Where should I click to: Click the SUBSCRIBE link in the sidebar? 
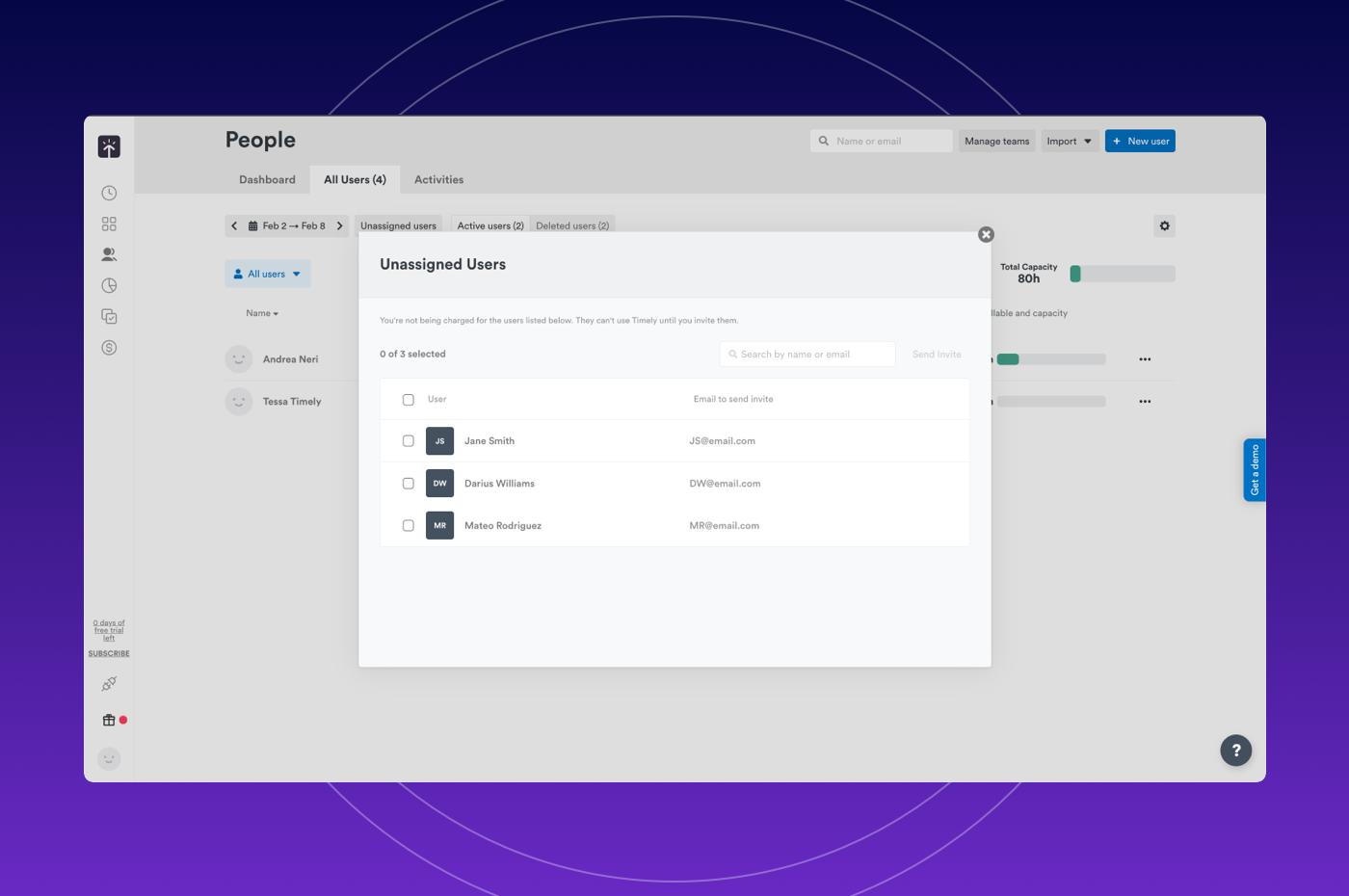point(108,652)
